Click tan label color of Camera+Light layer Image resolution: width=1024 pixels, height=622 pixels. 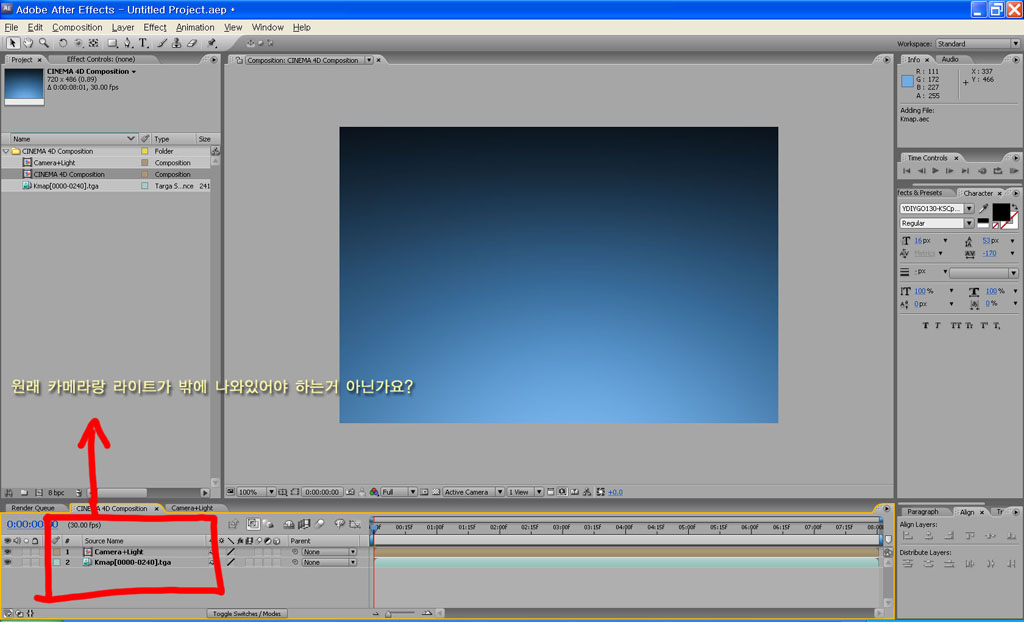(x=57, y=552)
